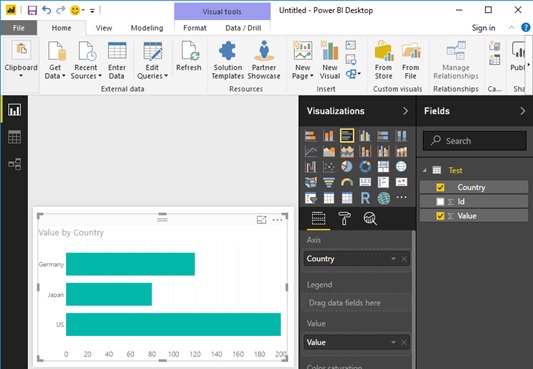Select the Home ribbon tab
The width and height of the screenshot is (533, 369).
point(62,28)
